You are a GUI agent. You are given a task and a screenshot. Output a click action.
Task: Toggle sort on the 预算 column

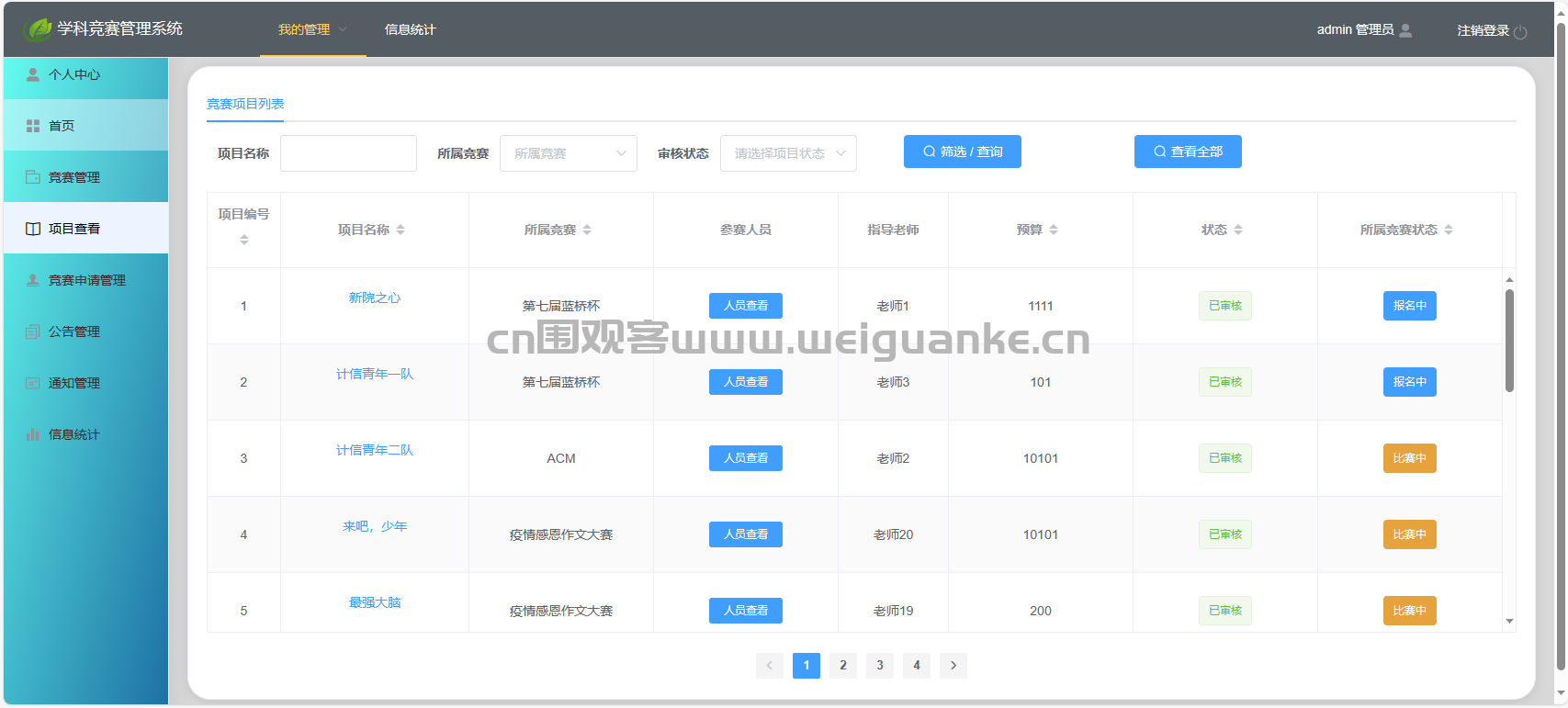point(1054,230)
